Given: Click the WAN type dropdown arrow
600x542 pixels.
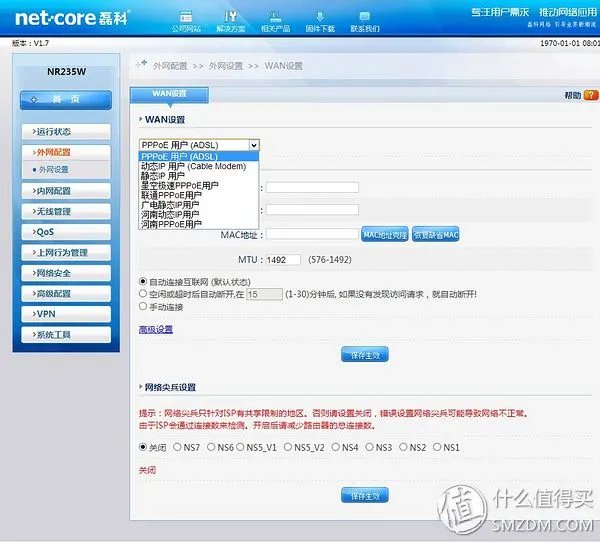Looking at the screenshot, I should click(x=254, y=145).
